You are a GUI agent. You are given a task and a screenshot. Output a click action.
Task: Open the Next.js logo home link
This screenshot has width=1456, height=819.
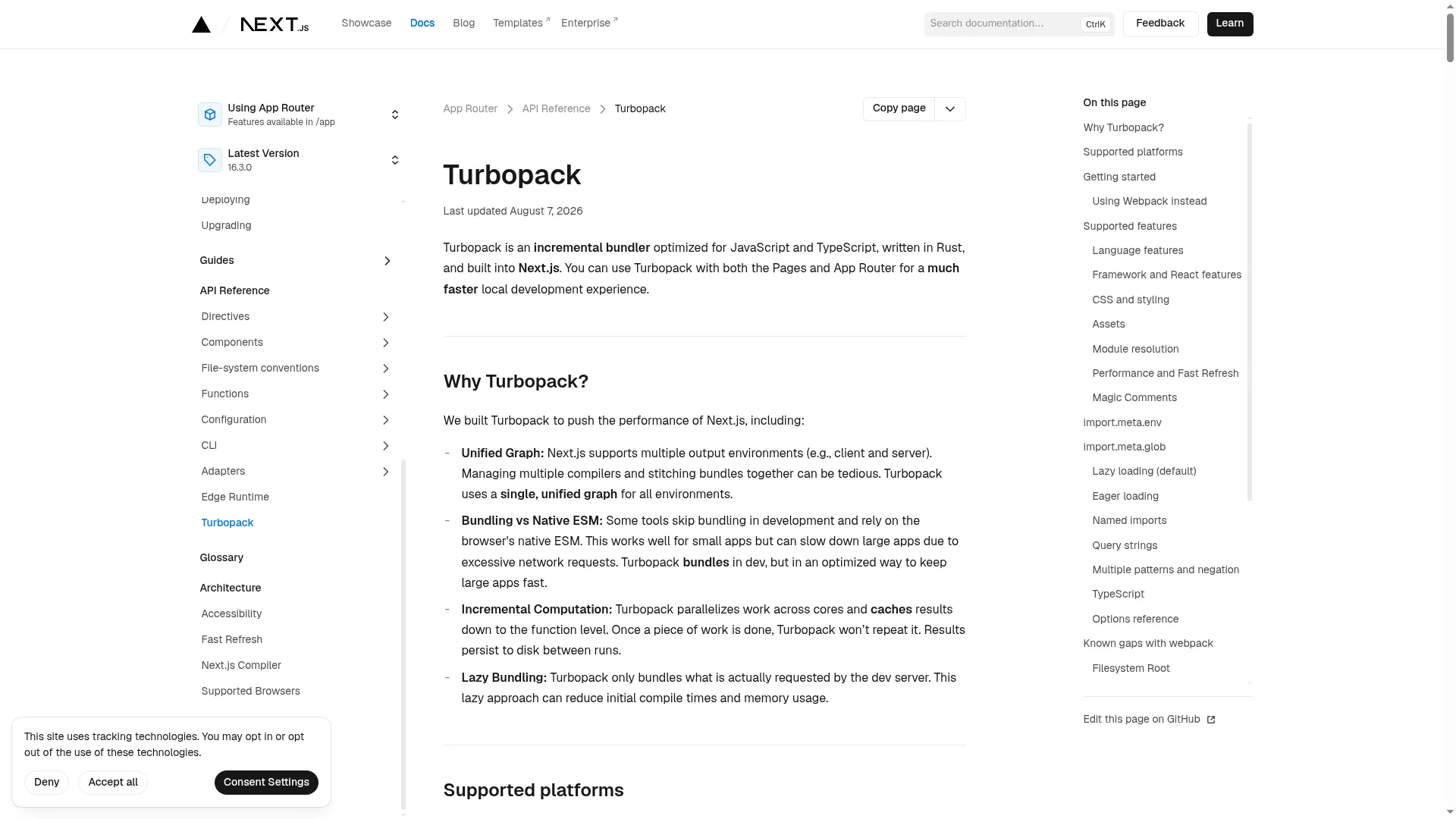[x=275, y=24]
